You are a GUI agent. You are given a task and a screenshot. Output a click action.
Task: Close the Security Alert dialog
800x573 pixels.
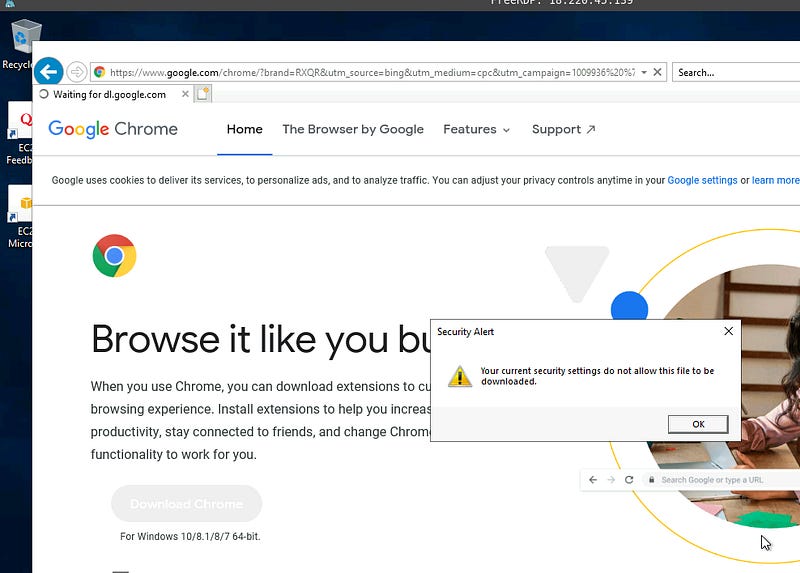pyautogui.click(x=729, y=331)
